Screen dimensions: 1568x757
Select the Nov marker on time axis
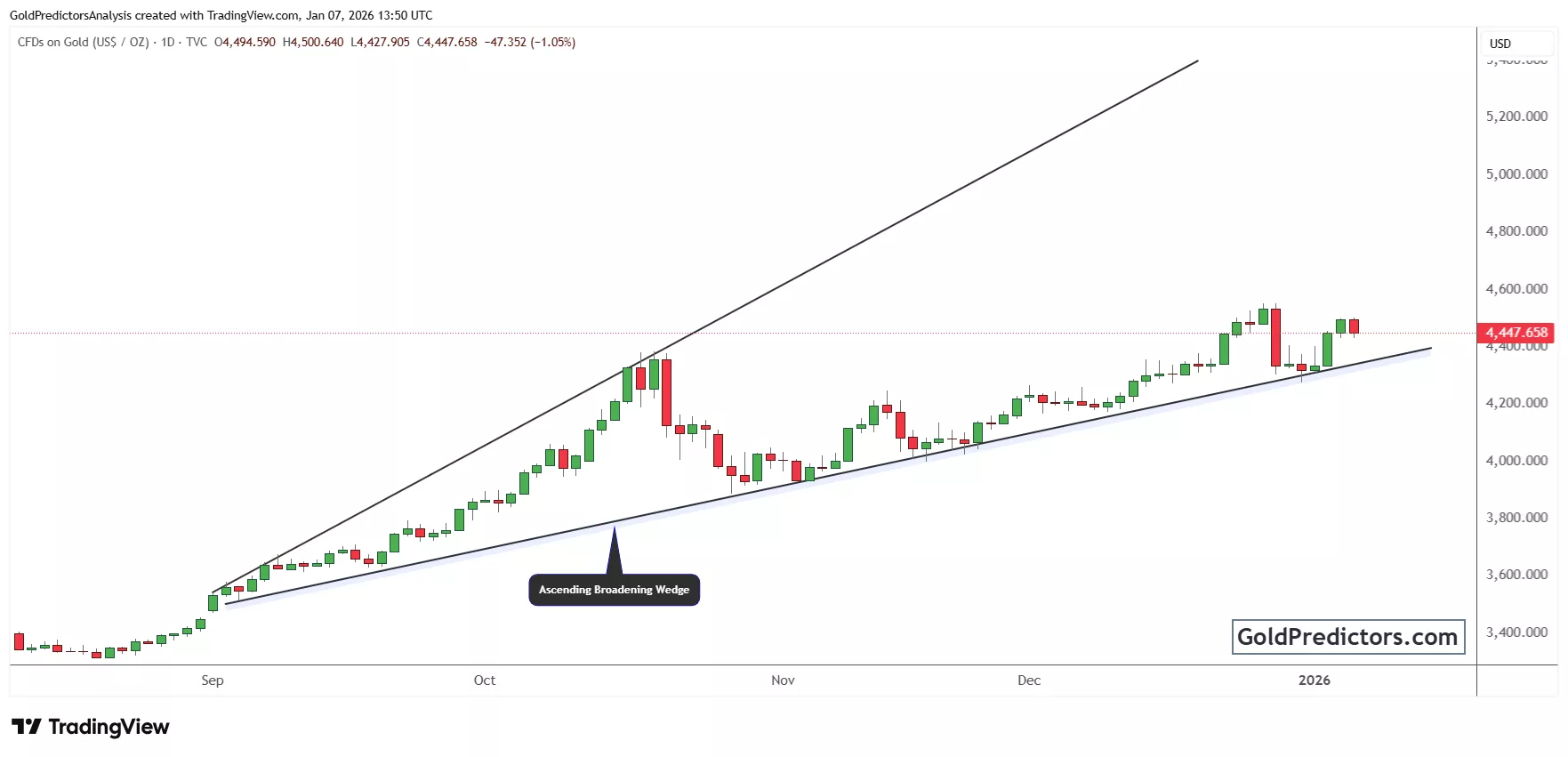783,680
